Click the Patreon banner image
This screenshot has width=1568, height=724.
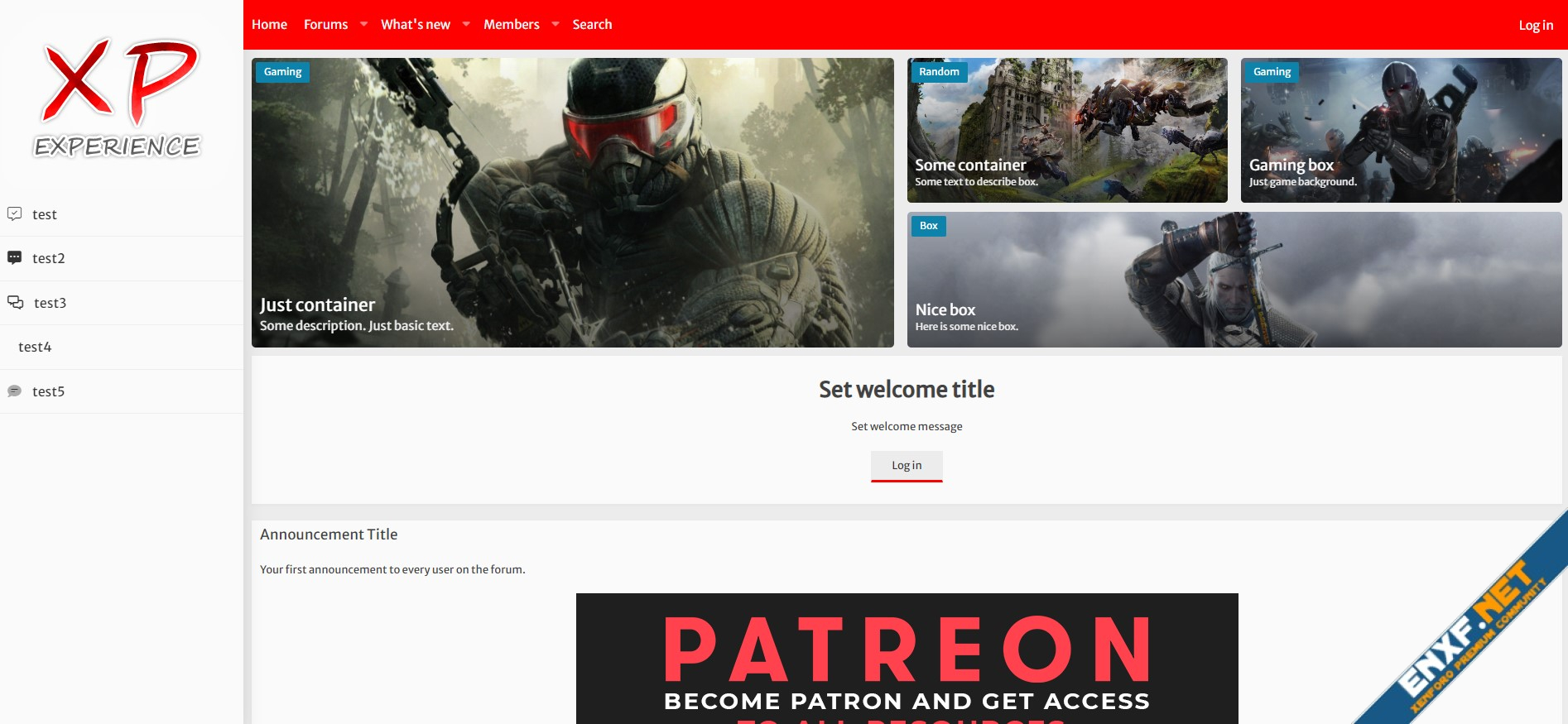click(907, 658)
